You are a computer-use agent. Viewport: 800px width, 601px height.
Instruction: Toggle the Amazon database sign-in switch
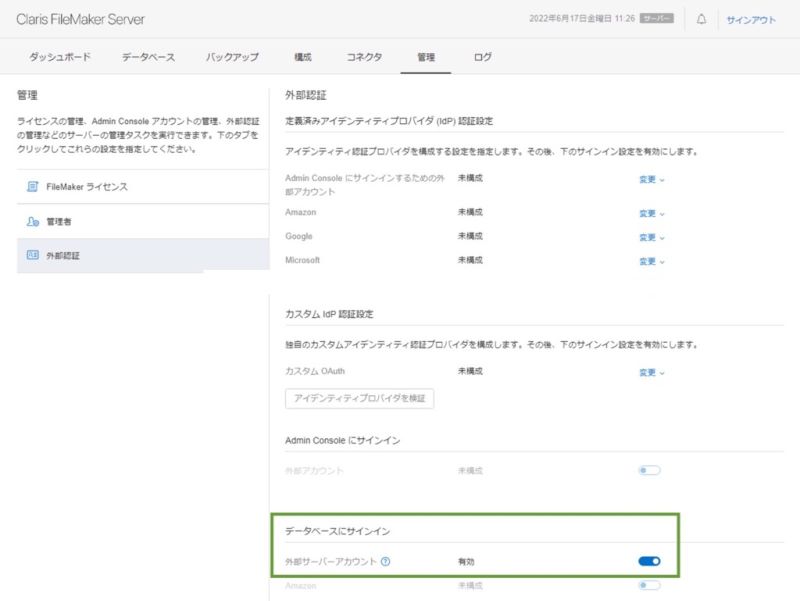pyautogui.click(x=649, y=585)
